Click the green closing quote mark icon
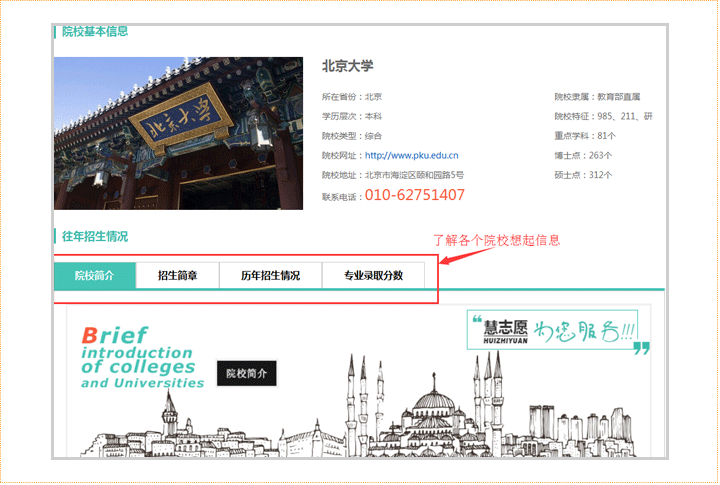This screenshot has width=720, height=485. pos(641,348)
